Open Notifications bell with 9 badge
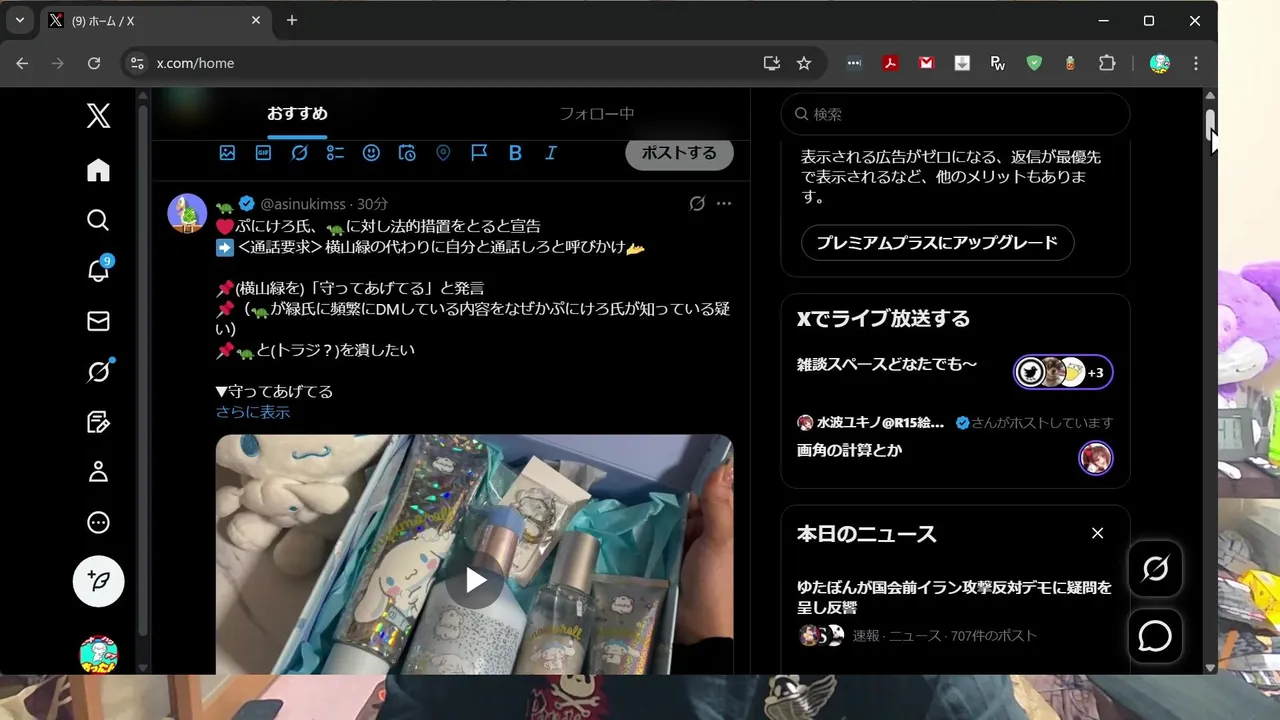 (98, 270)
